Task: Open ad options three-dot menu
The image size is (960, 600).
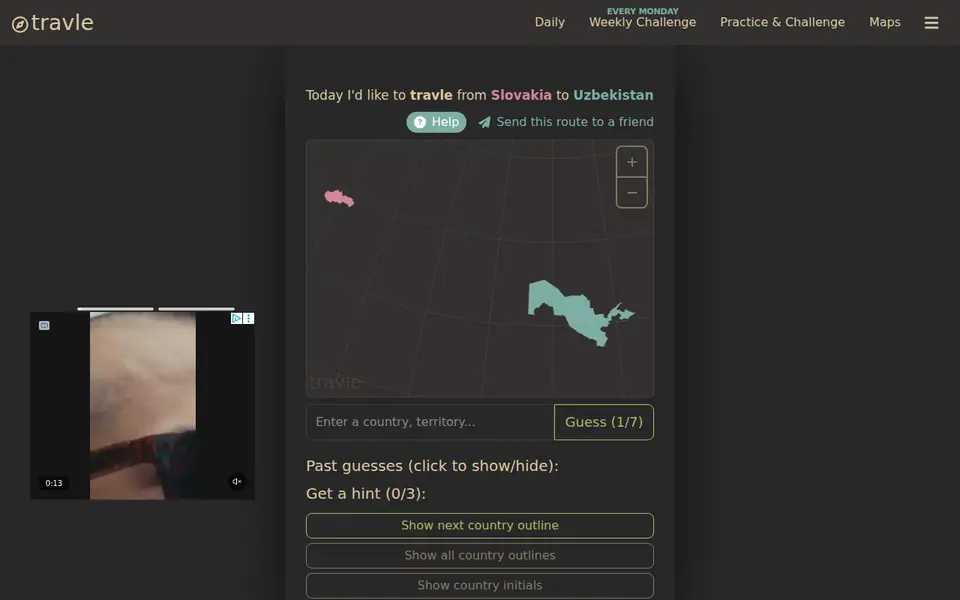Action: (249, 318)
